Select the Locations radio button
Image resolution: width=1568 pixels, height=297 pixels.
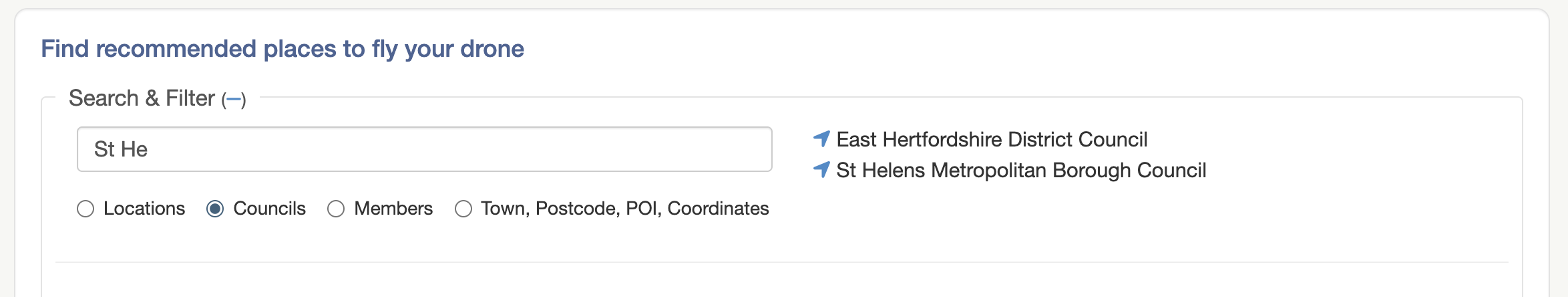point(85,209)
